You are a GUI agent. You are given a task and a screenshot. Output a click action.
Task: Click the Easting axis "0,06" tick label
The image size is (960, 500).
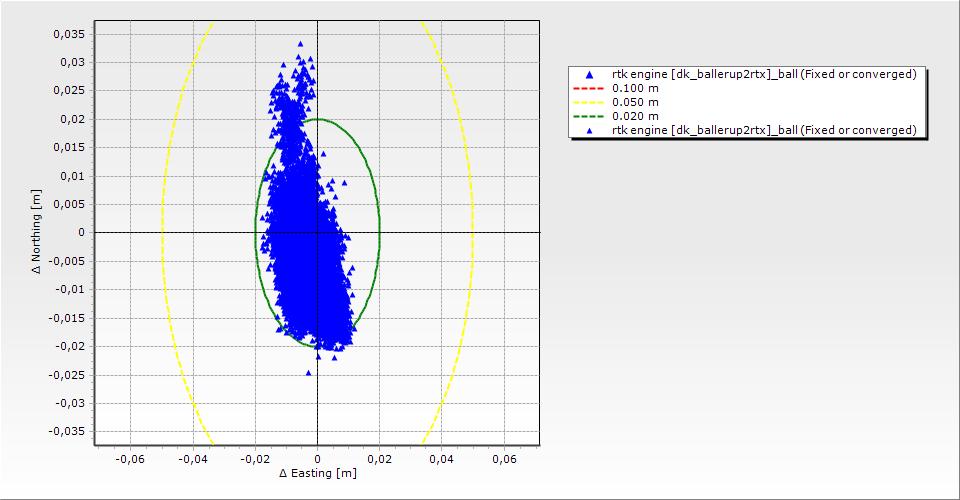pyautogui.click(x=504, y=459)
